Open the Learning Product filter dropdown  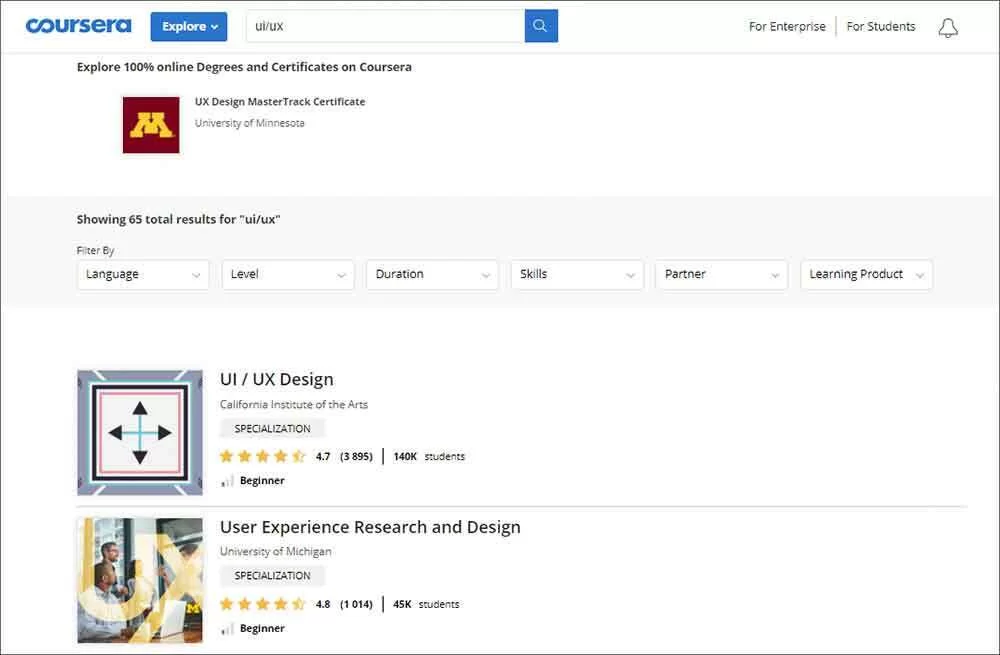click(866, 275)
